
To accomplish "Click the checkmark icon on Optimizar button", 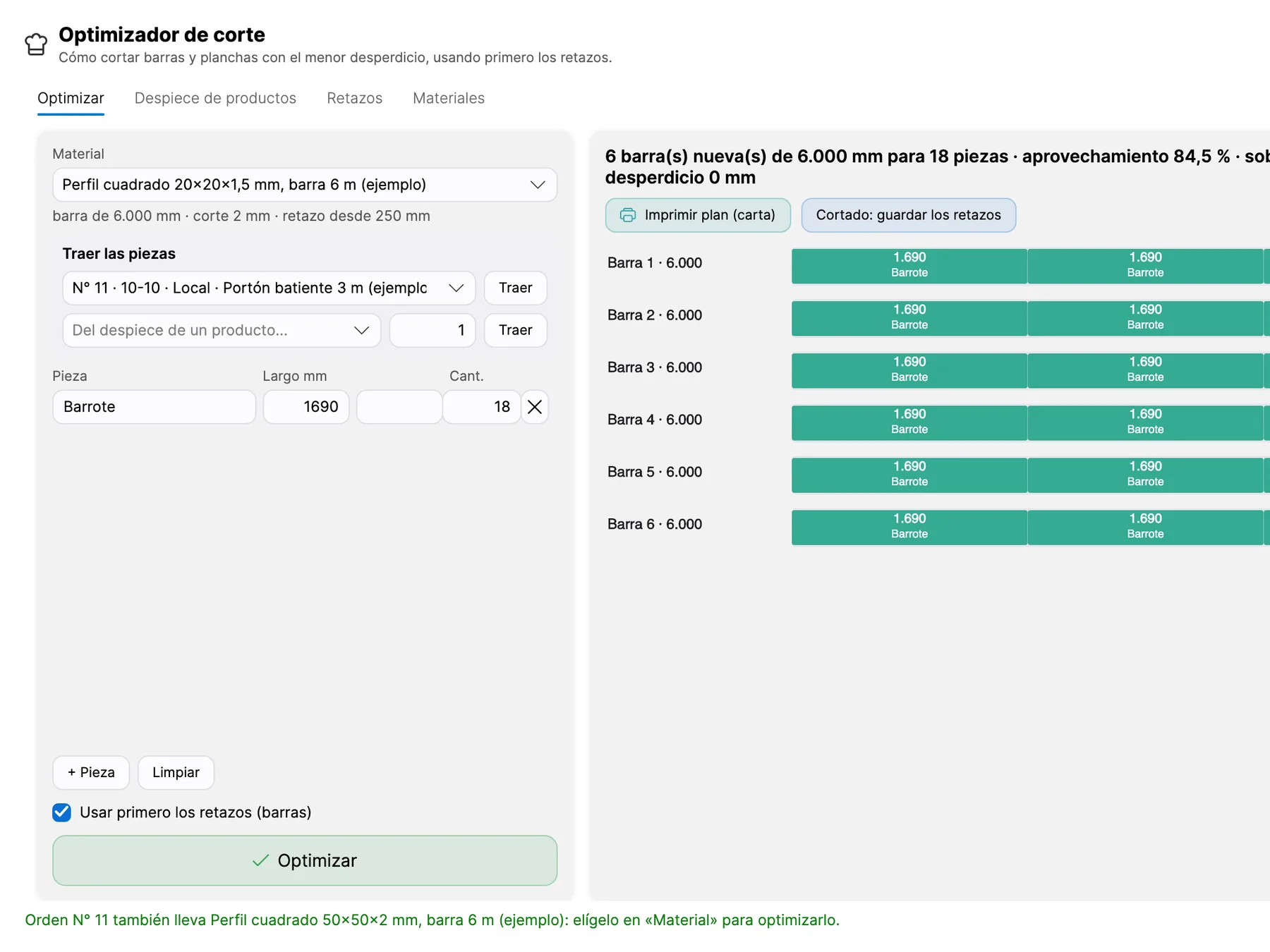I will [260, 860].
